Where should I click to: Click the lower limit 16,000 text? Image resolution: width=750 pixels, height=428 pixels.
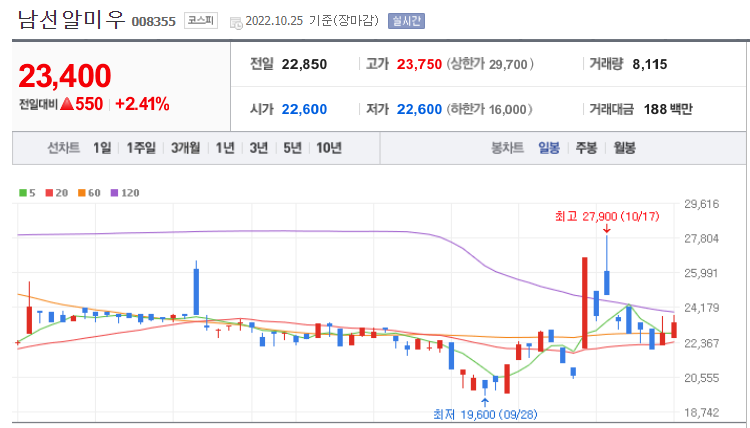click(x=489, y=110)
